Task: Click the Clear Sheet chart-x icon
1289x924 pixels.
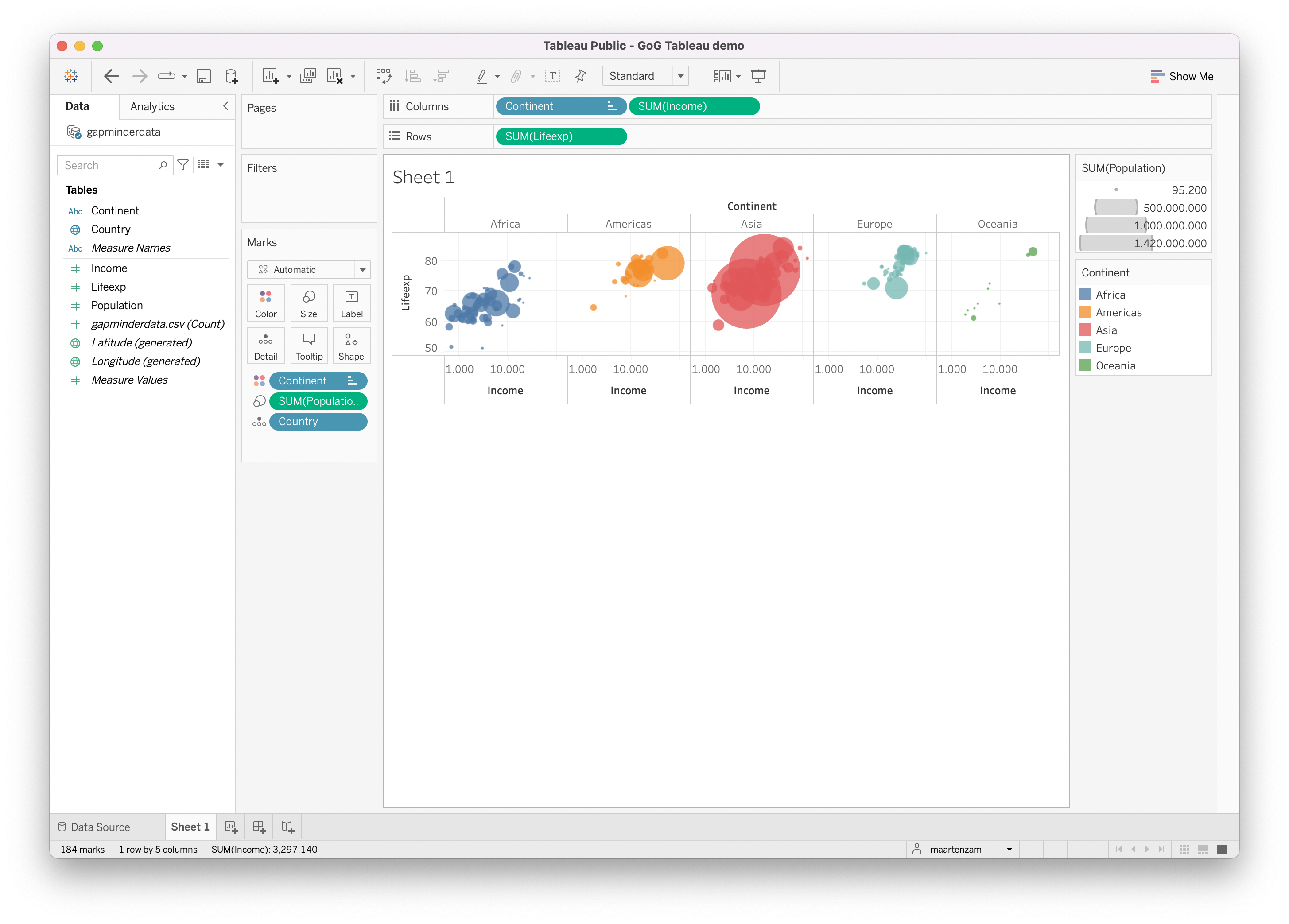Action: 335,76
